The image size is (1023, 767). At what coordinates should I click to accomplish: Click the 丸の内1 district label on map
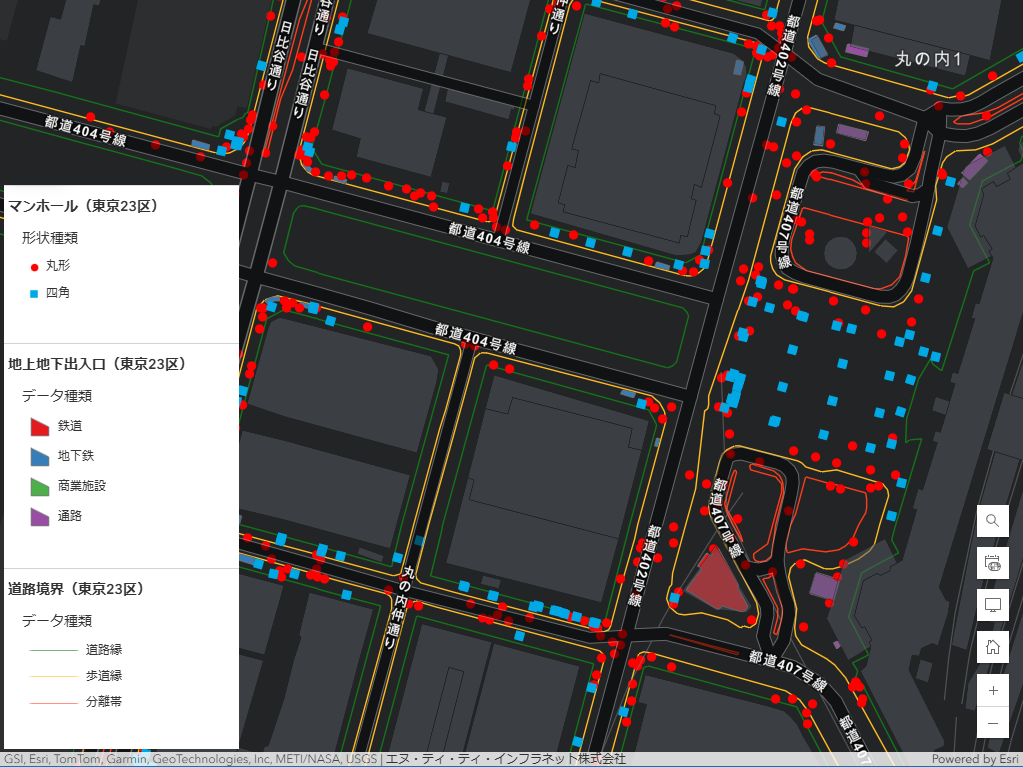click(x=928, y=59)
